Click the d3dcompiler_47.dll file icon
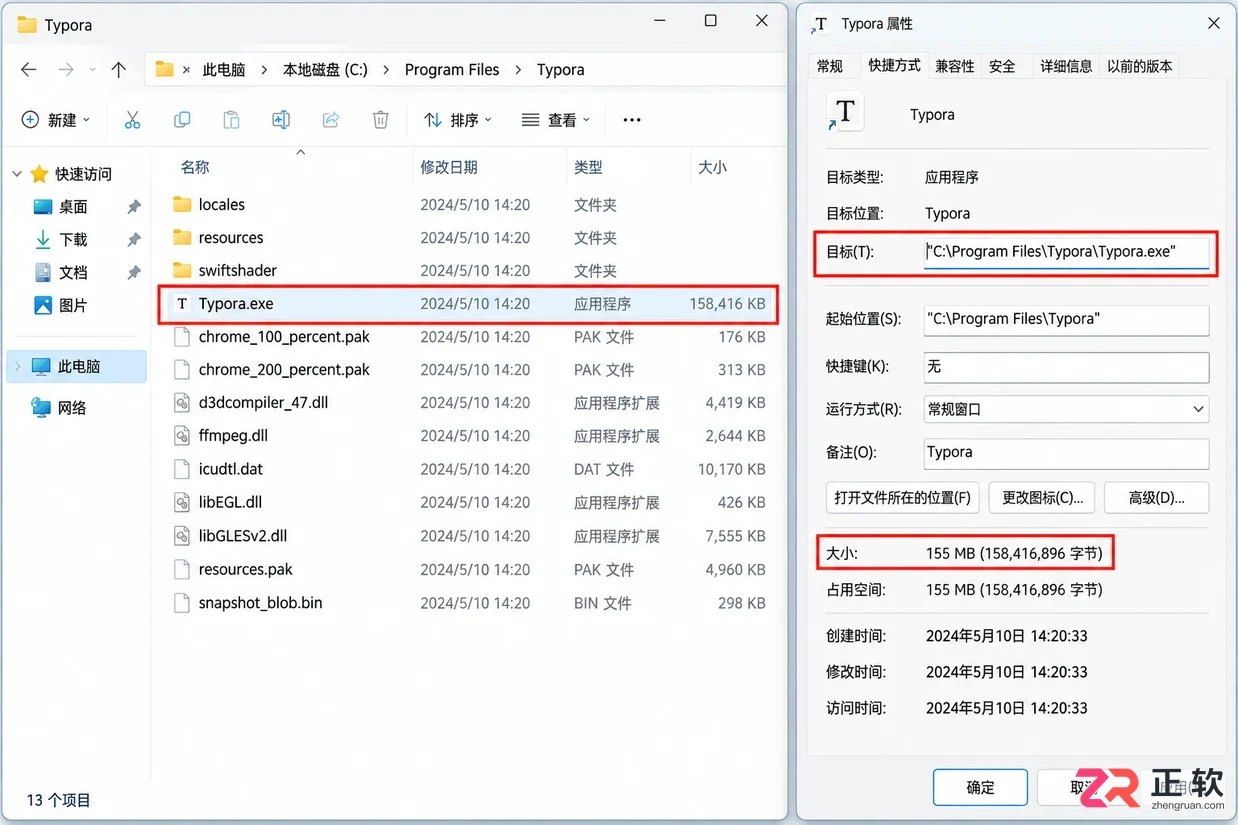1238x825 pixels. tap(182, 403)
